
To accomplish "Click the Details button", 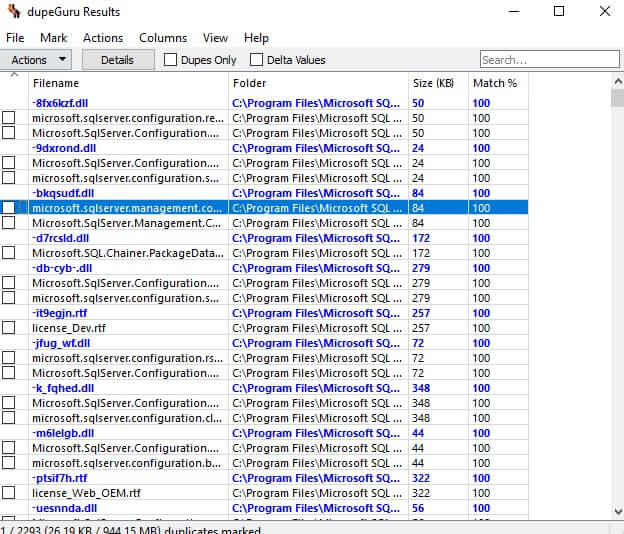I will (117, 60).
